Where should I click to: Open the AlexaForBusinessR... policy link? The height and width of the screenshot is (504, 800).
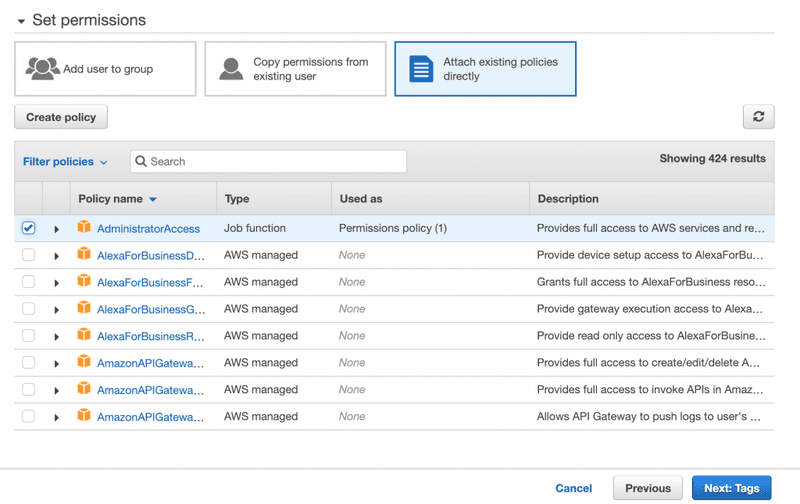tap(151, 336)
